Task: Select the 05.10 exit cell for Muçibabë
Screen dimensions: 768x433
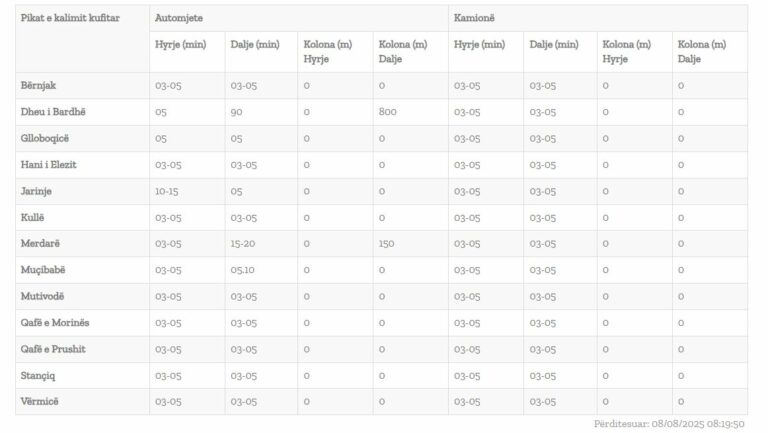Action: click(244, 270)
